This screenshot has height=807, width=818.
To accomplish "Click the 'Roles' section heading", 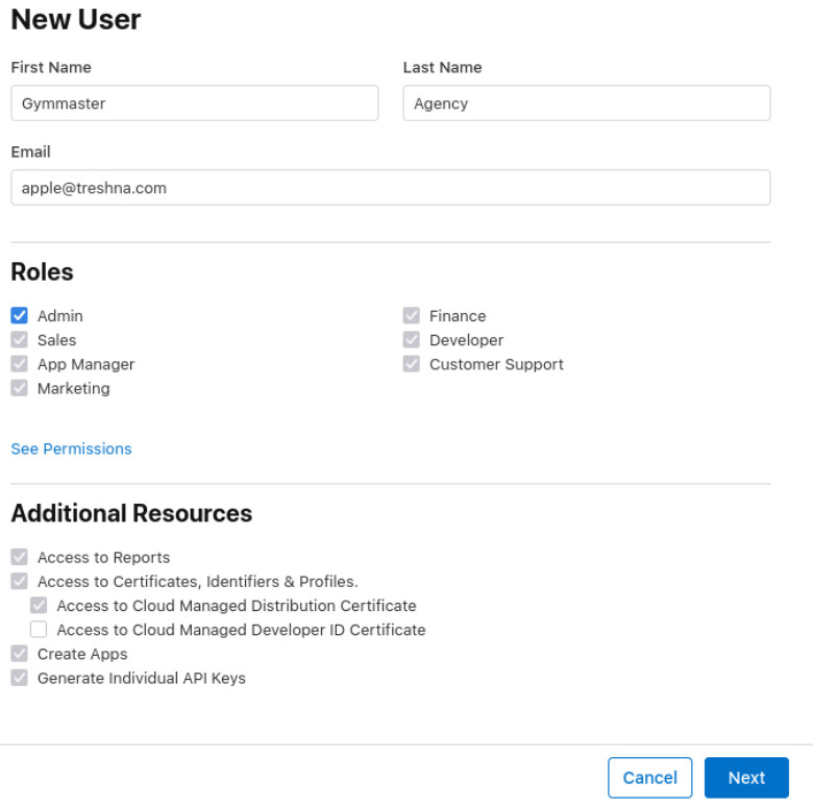I will tap(42, 272).
